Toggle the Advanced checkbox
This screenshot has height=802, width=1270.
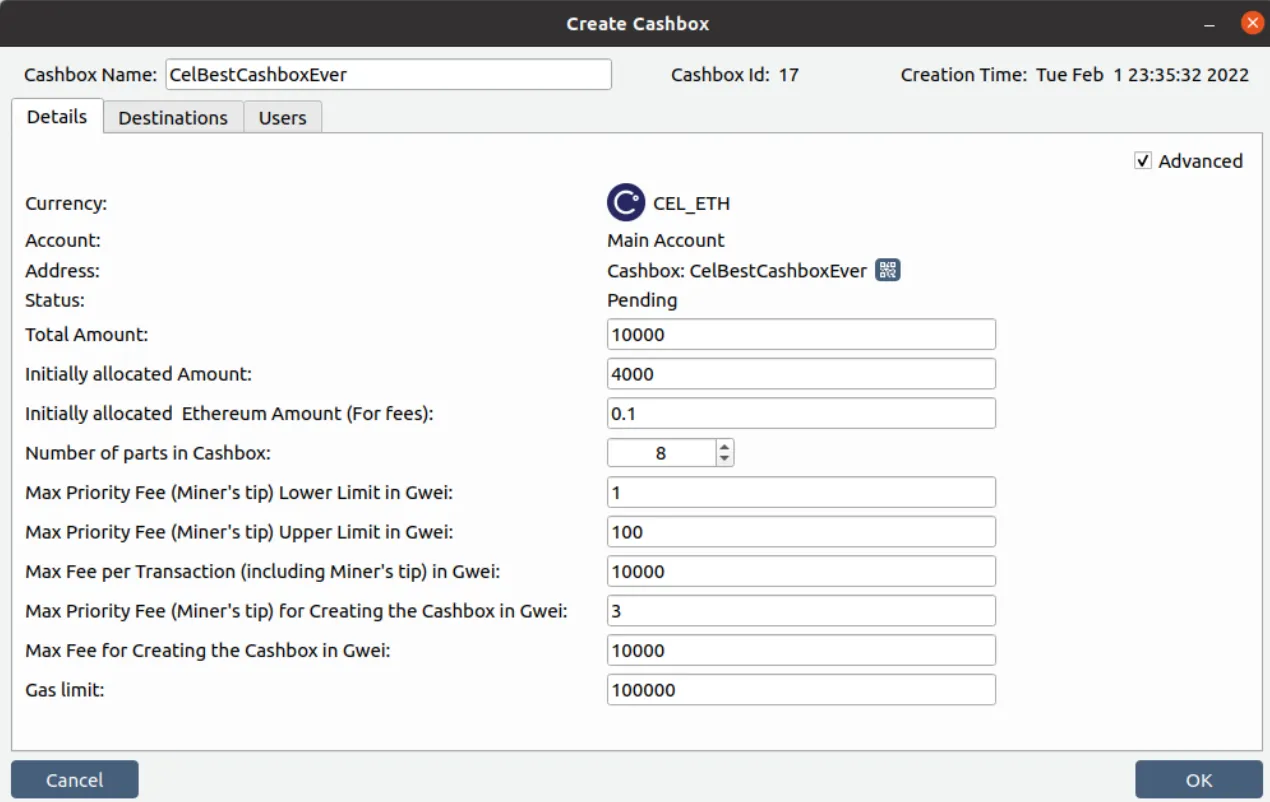click(x=1143, y=161)
